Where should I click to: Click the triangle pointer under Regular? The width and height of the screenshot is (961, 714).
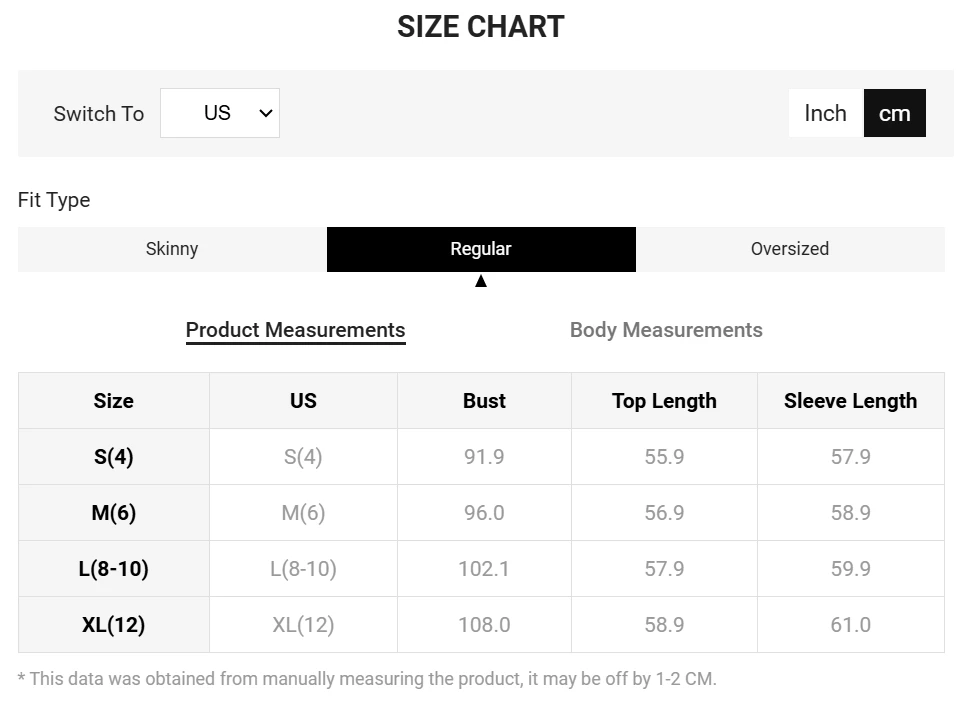(x=481, y=281)
